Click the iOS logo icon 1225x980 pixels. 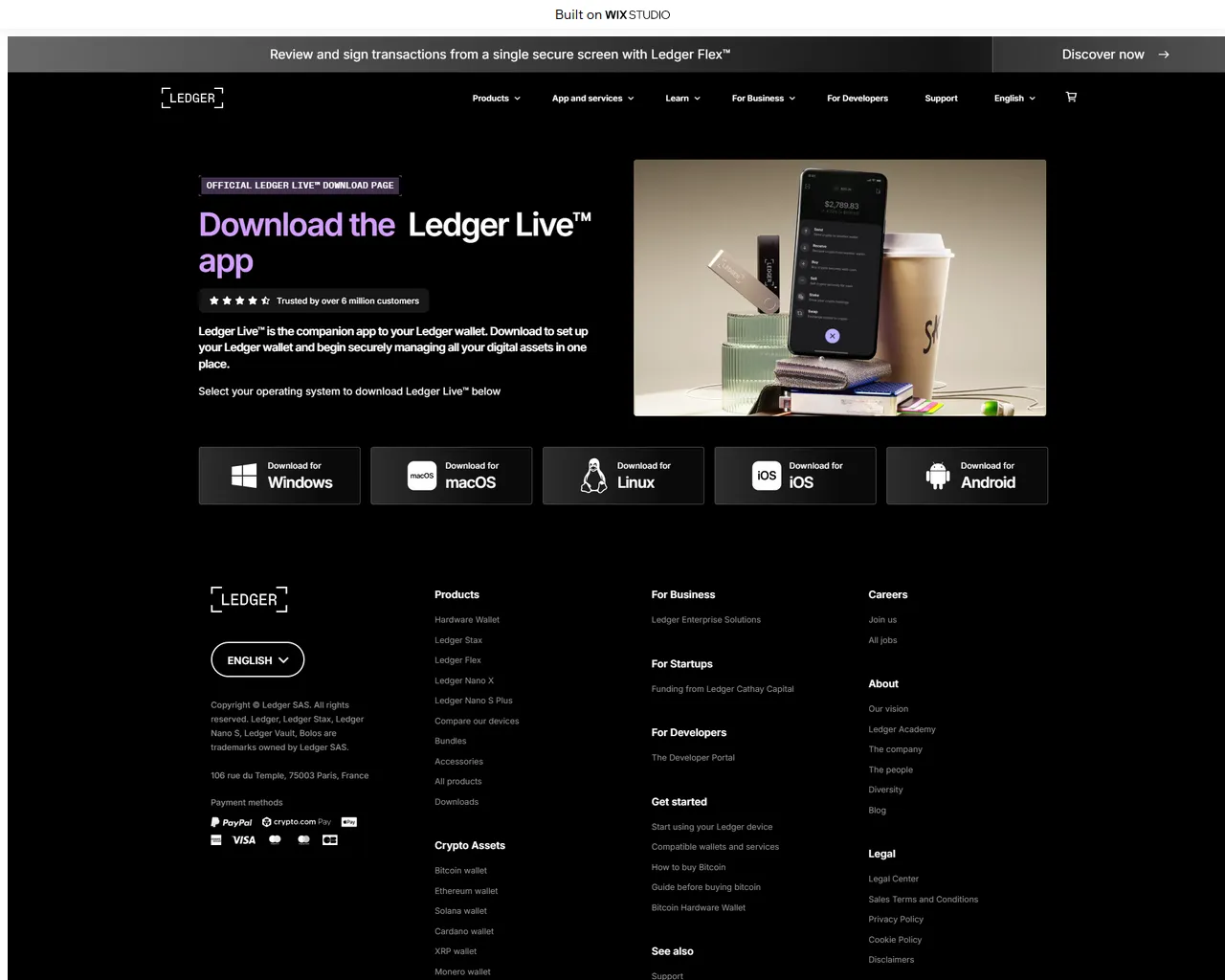click(x=767, y=476)
